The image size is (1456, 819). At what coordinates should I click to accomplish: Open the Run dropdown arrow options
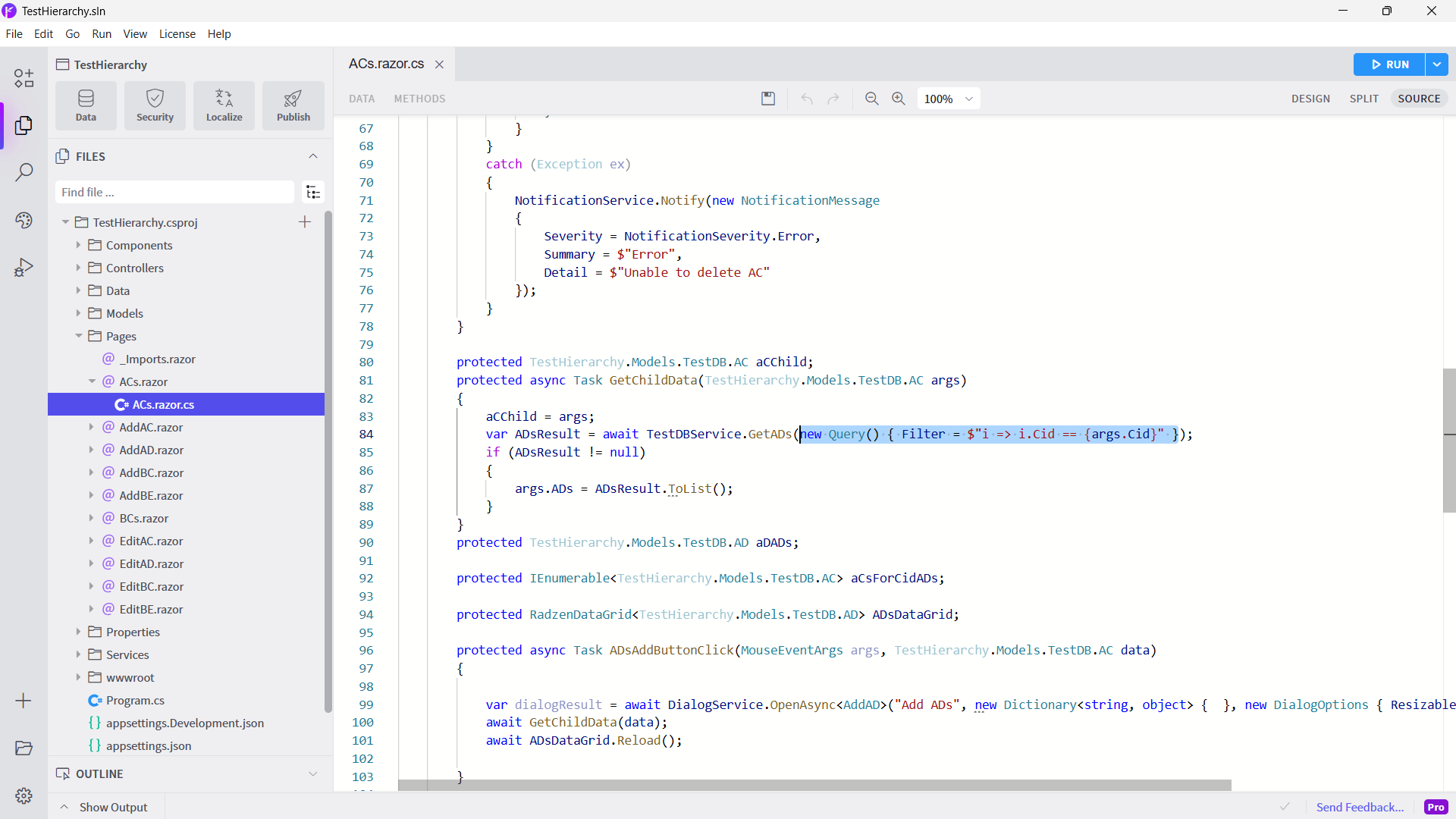(x=1437, y=64)
